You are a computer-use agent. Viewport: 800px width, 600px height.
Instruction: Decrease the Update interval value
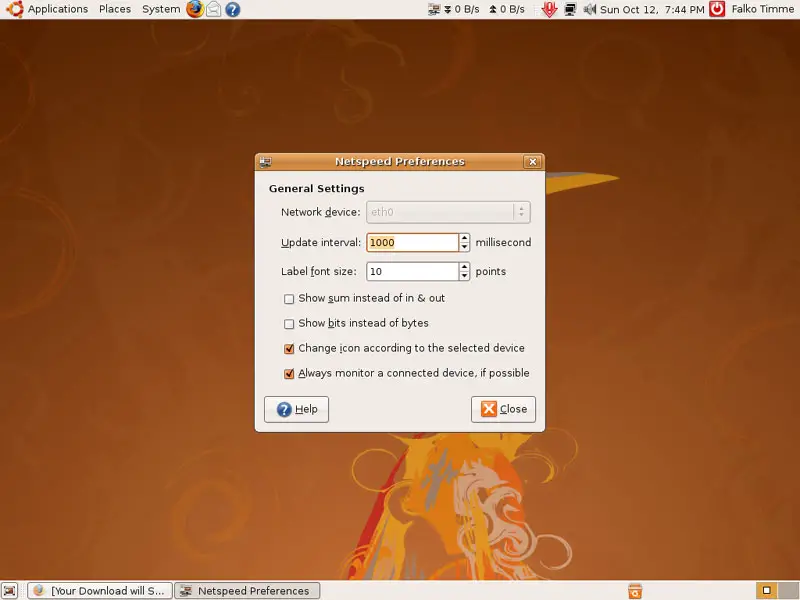[464, 247]
